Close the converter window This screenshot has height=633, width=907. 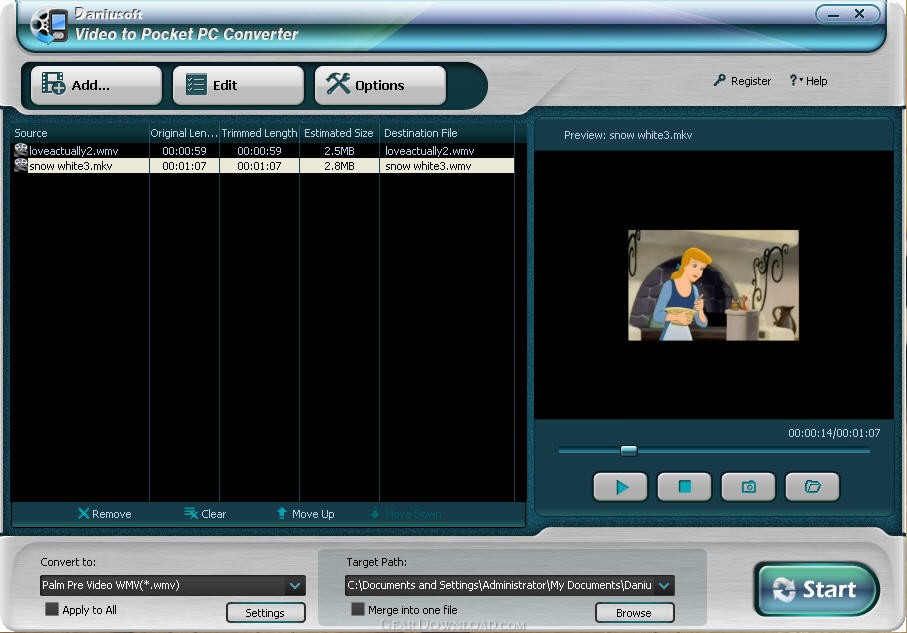pos(860,14)
